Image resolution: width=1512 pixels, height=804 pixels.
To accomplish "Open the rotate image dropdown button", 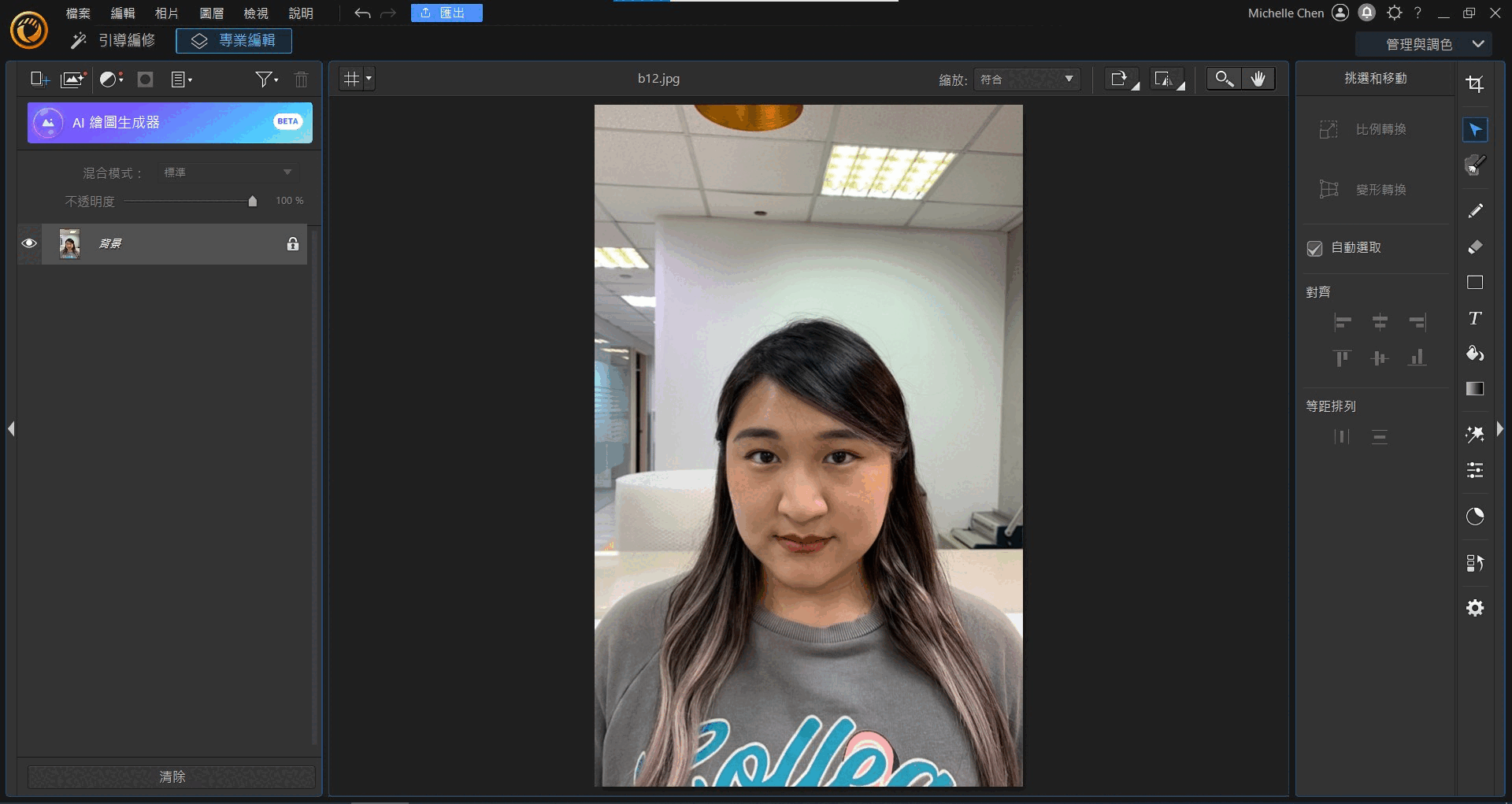I will pyautogui.click(x=1122, y=79).
